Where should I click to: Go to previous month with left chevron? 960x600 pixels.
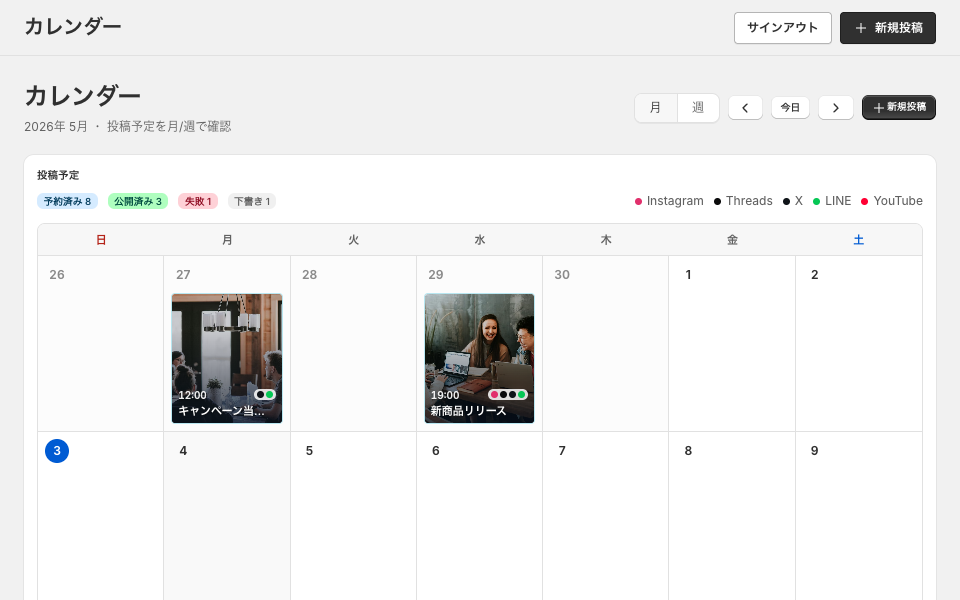pos(745,108)
